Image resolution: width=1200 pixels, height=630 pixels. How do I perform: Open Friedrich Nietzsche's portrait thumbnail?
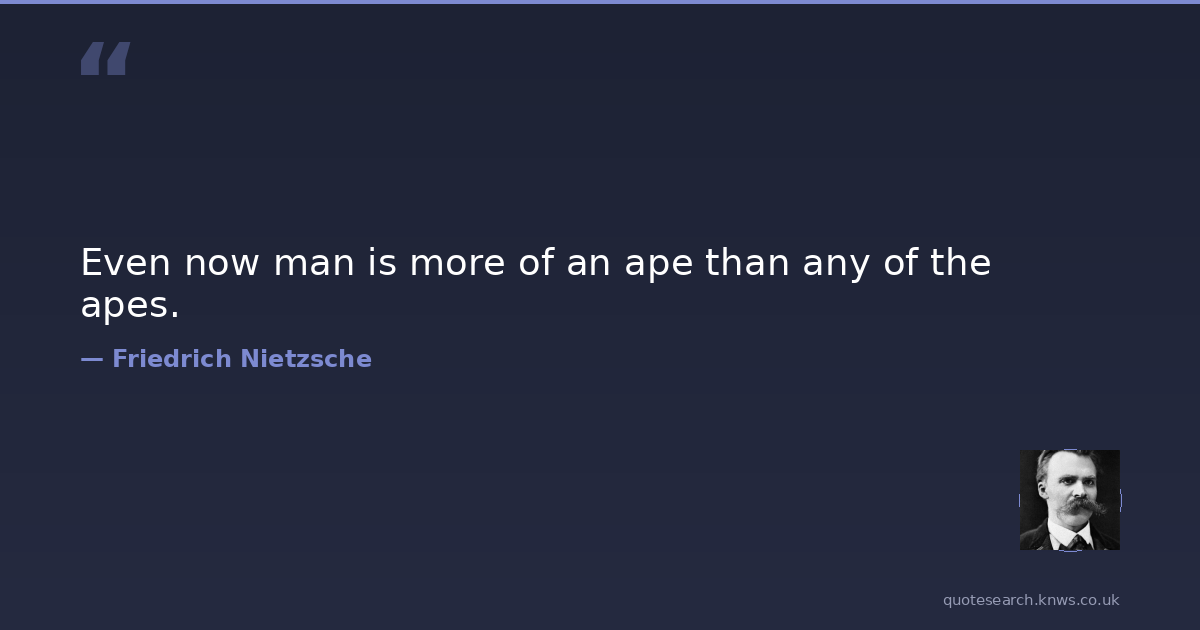[1069, 499]
